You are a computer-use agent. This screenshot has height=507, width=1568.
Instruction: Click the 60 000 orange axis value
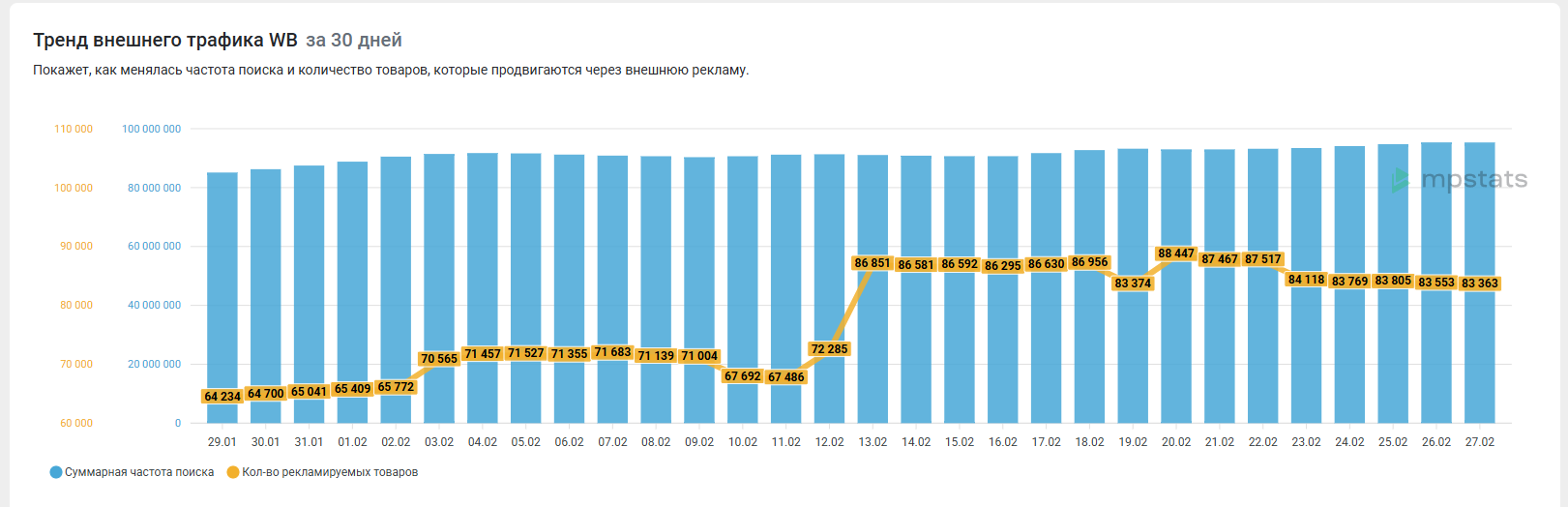[76, 423]
